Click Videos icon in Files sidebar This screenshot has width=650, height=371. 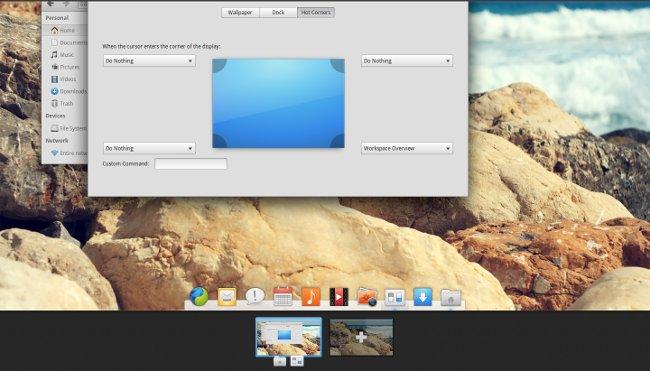pos(54,79)
